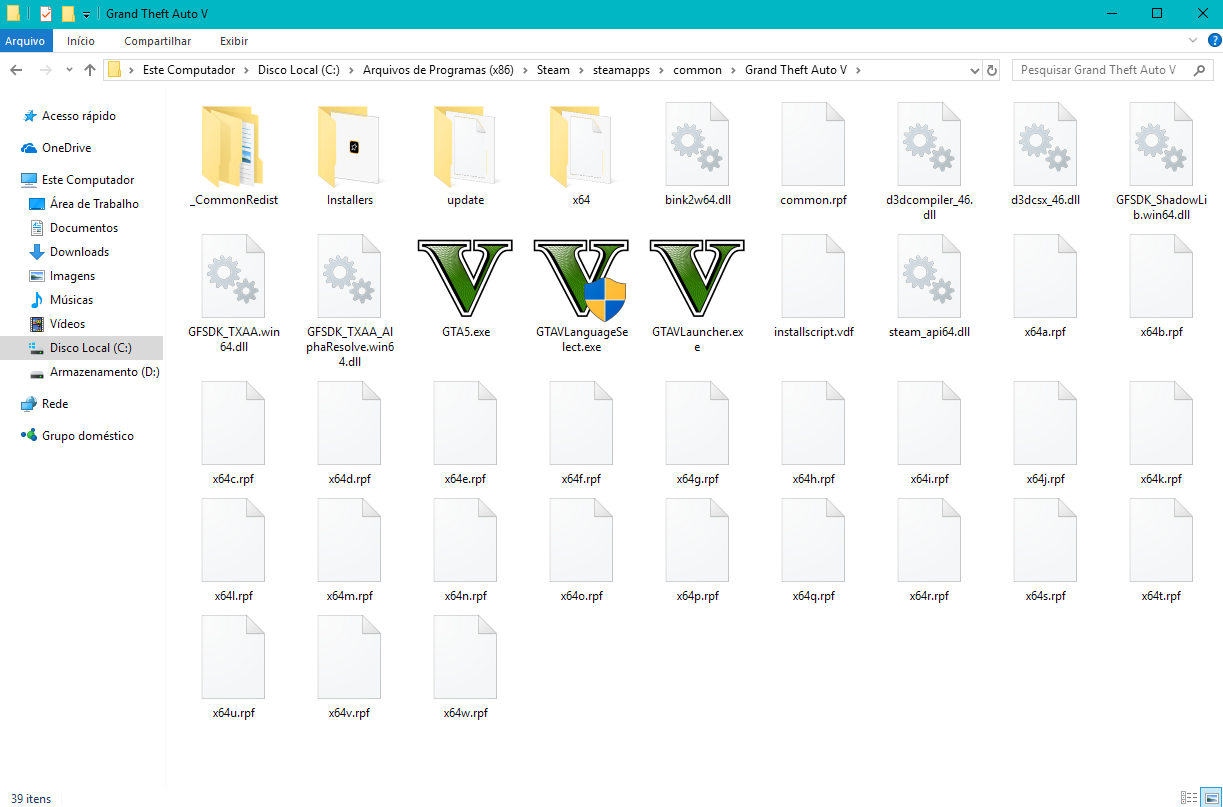
Task: Open Armazenamento (D:) drive in navigation pane
Action: coord(105,372)
